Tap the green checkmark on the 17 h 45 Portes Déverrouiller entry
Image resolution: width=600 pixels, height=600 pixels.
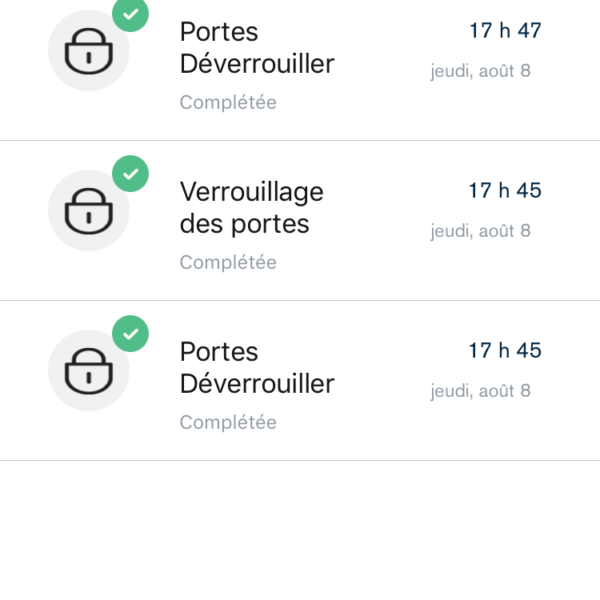tap(130, 334)
